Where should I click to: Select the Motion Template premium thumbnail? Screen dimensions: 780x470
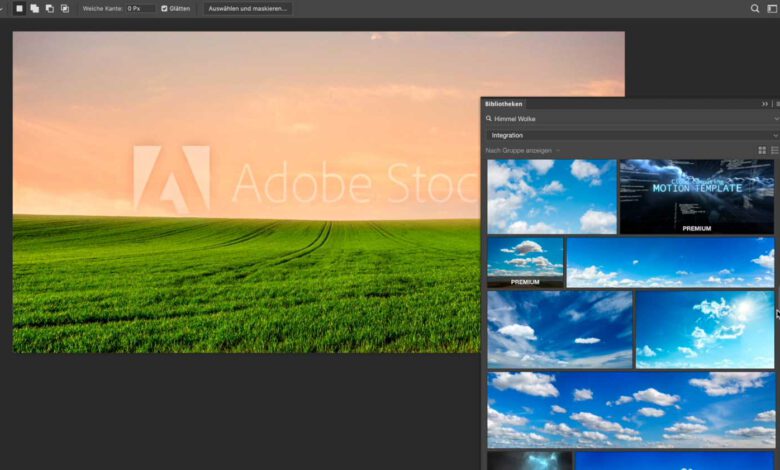(696, 196)
